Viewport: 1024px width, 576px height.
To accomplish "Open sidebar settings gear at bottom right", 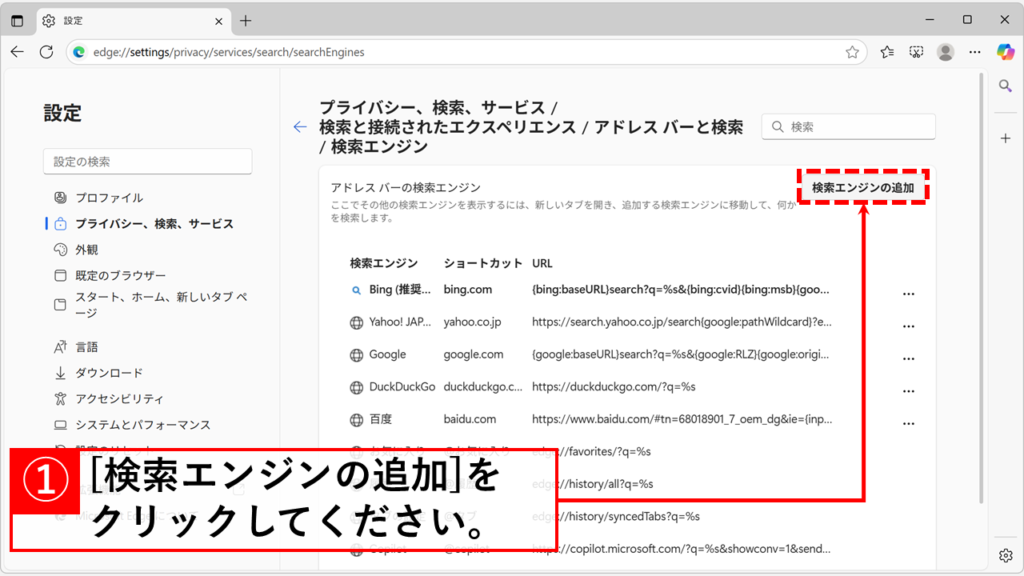I will pos(1005,555).
